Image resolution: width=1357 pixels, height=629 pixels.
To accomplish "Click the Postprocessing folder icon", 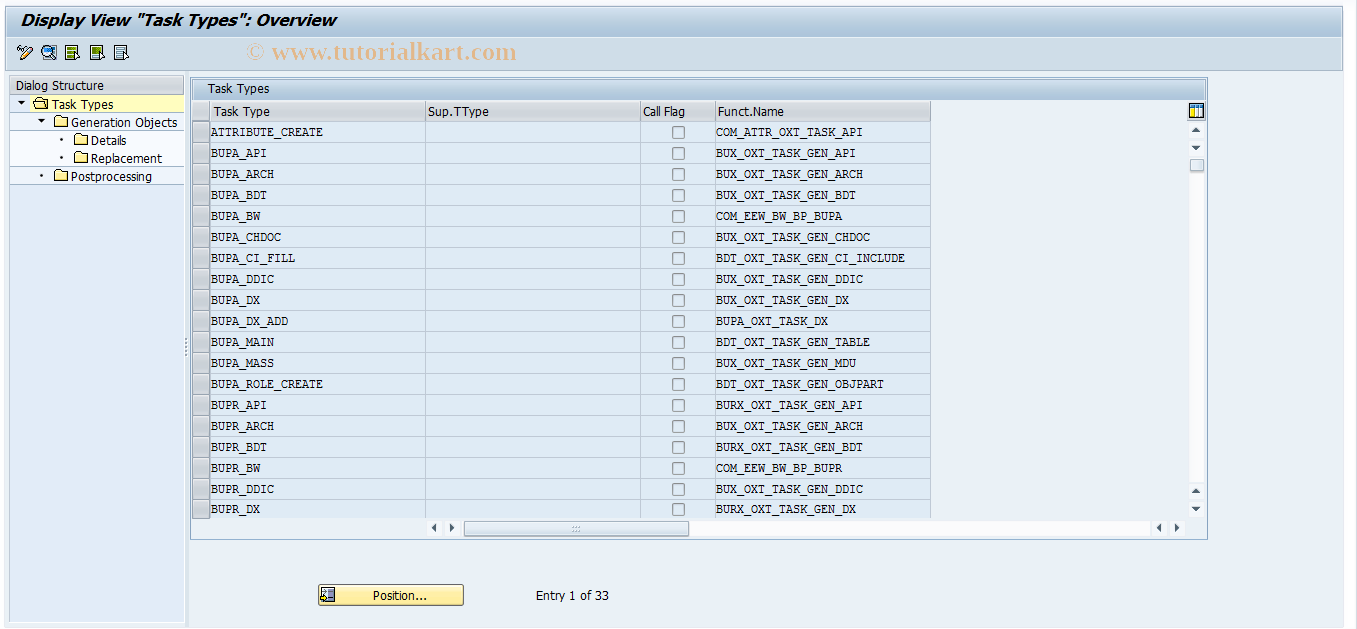I will 59,176.
